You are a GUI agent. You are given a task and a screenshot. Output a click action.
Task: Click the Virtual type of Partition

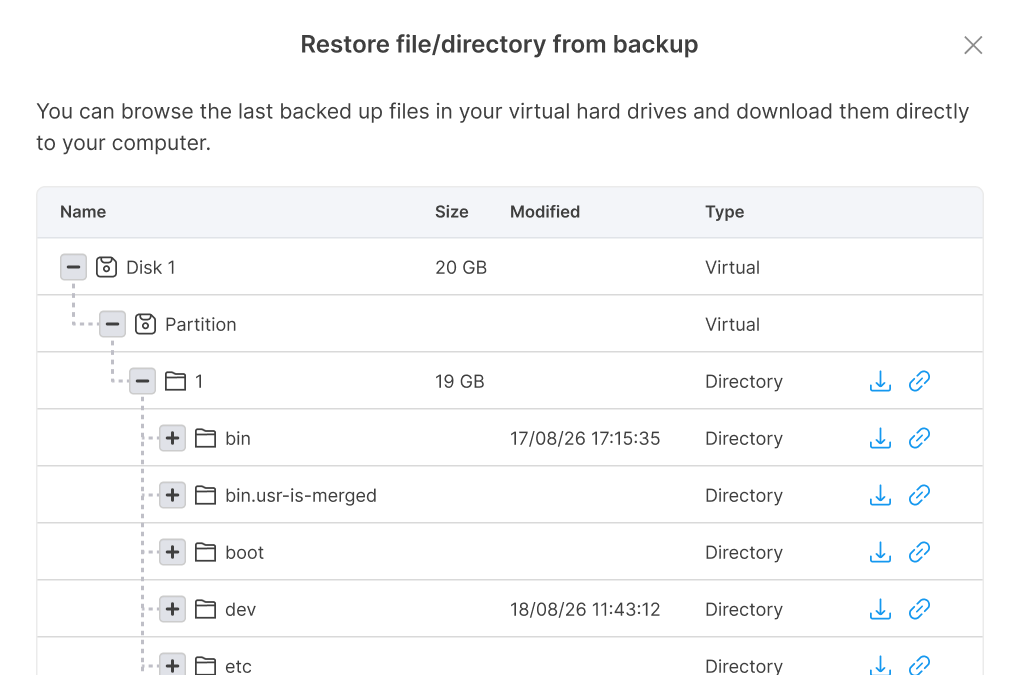tap(732, 324)
